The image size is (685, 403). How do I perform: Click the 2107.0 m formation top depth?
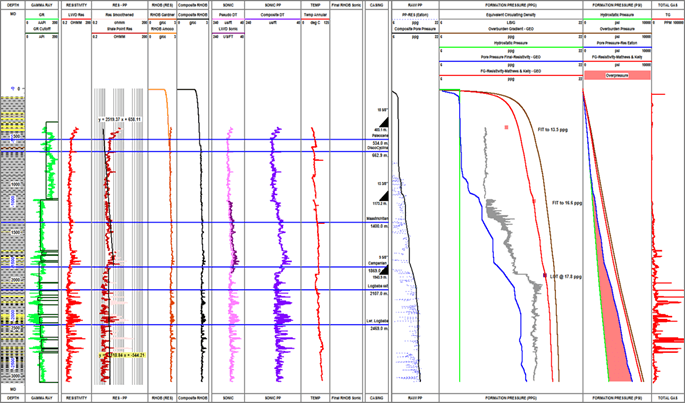[x=379, y=294]
